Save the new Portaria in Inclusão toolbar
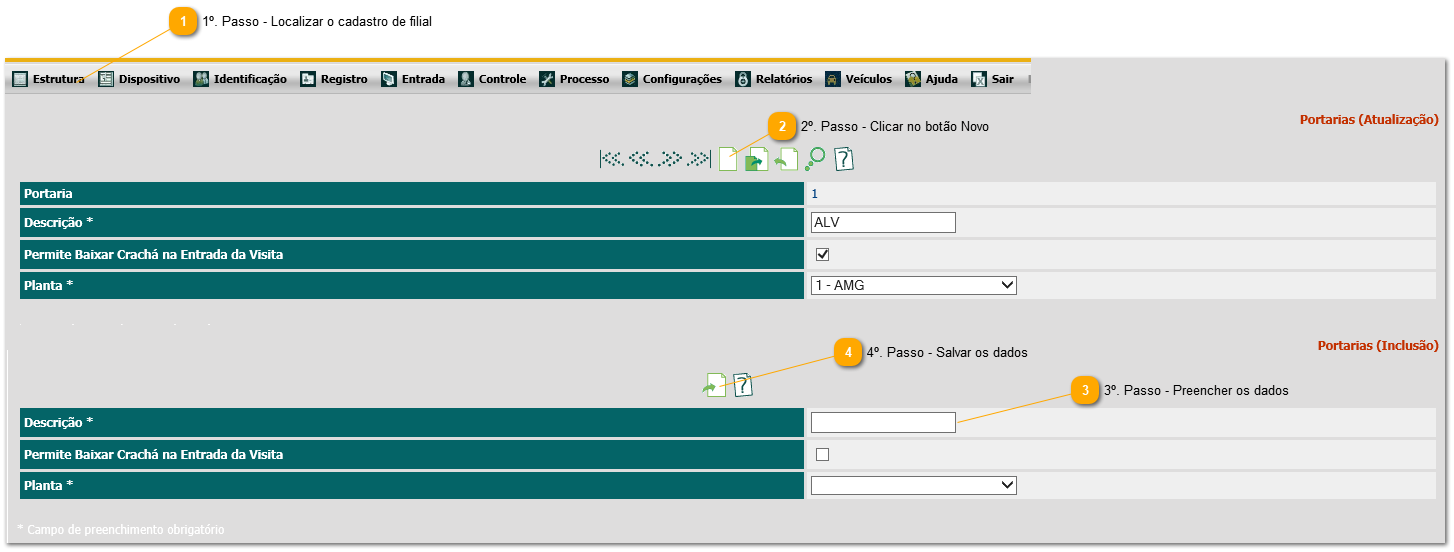 point(714,385)
